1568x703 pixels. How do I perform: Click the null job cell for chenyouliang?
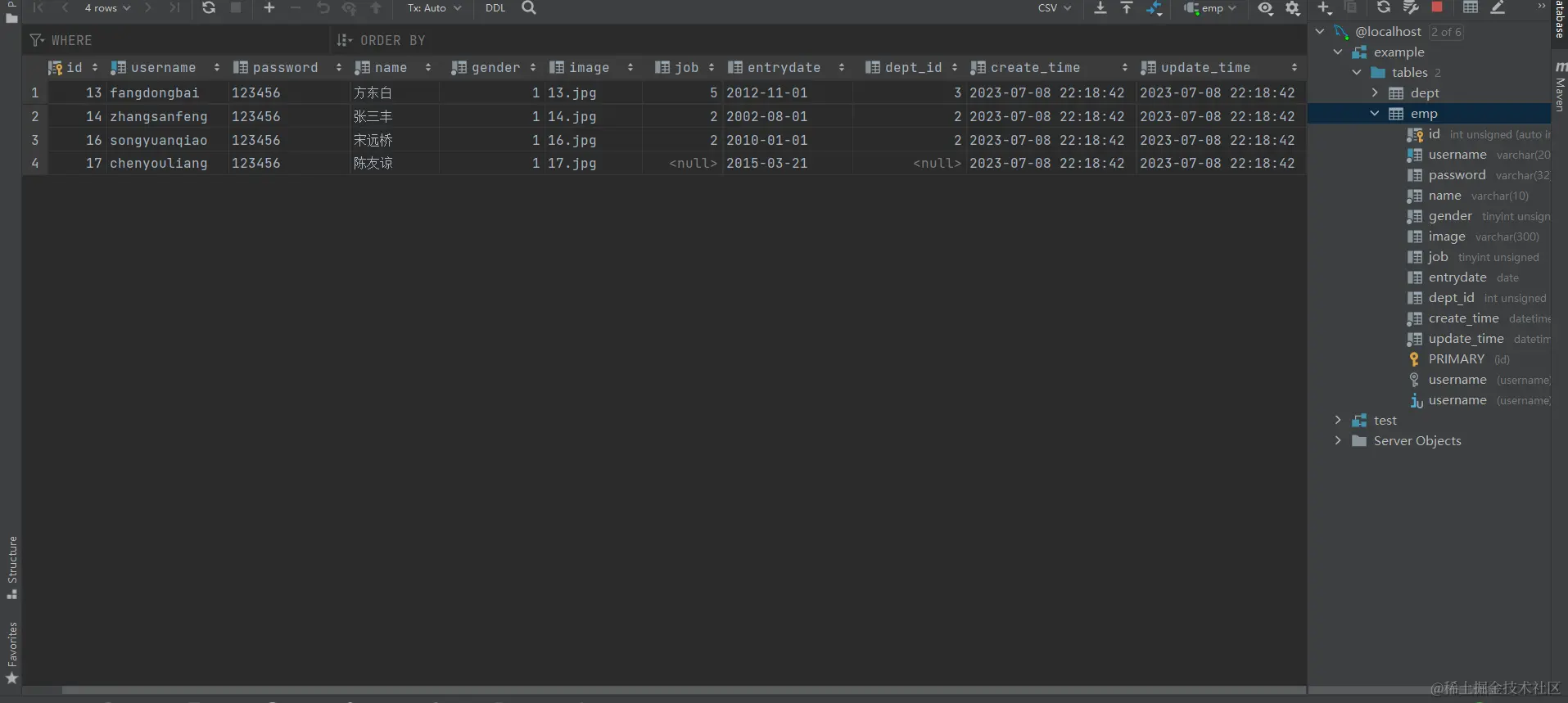click(x=682, y=163)
